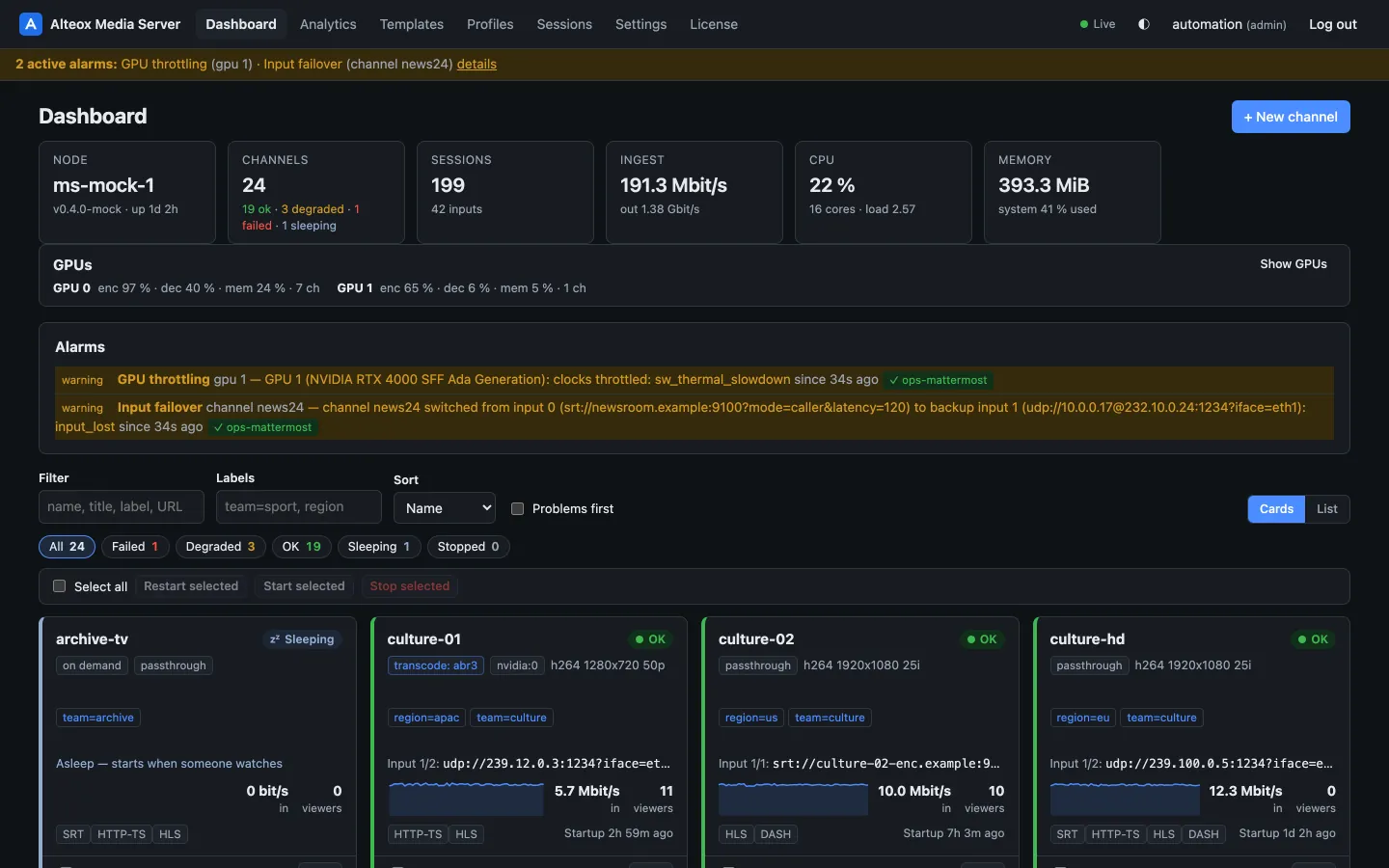
Task: Click the Sessions 199 stat card
Action: [505, 192]
